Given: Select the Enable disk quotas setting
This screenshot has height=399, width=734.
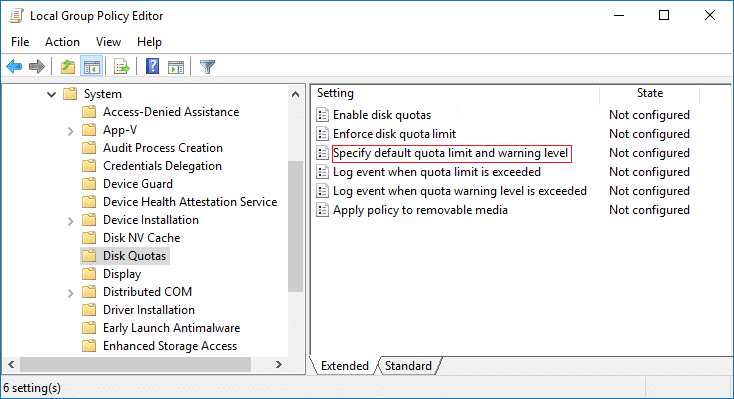Looking at the screenshot, I should 382,115.
